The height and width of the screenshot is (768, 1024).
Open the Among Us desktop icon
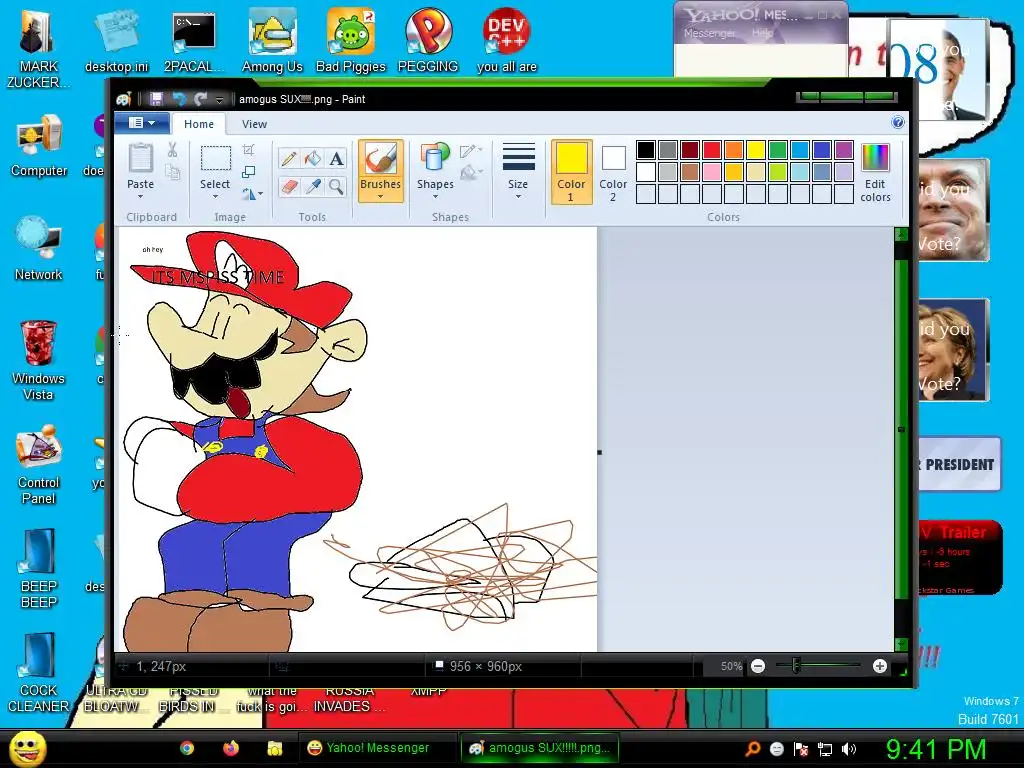click(272, 42)
